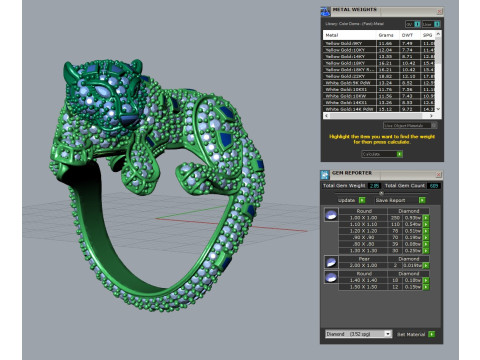Toggle the Use Object Materials option
Image resolution: width=480 pixels, height=360 pixels.
click(410, 125)
